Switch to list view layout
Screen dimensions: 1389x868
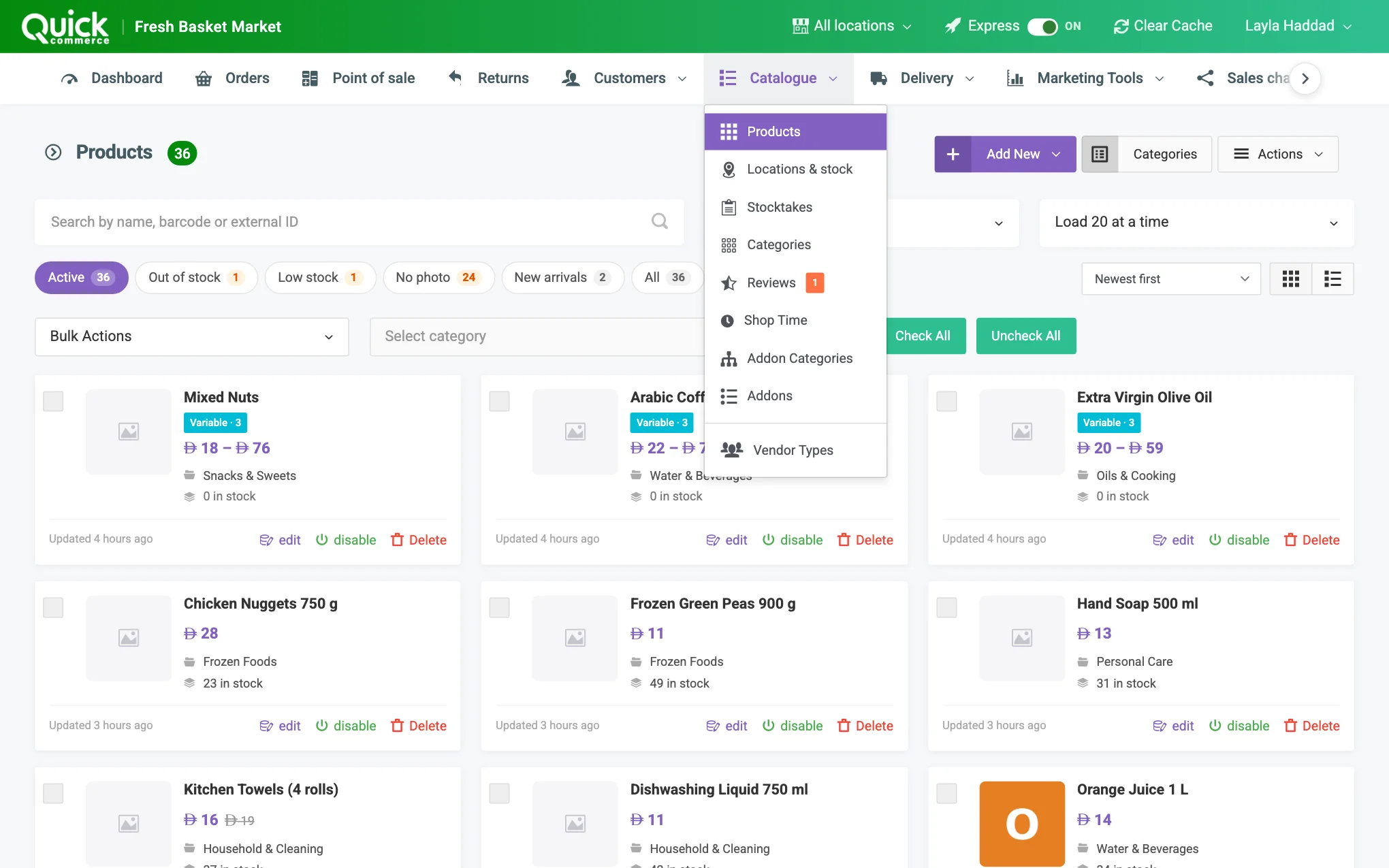[x=1332, y=278]
